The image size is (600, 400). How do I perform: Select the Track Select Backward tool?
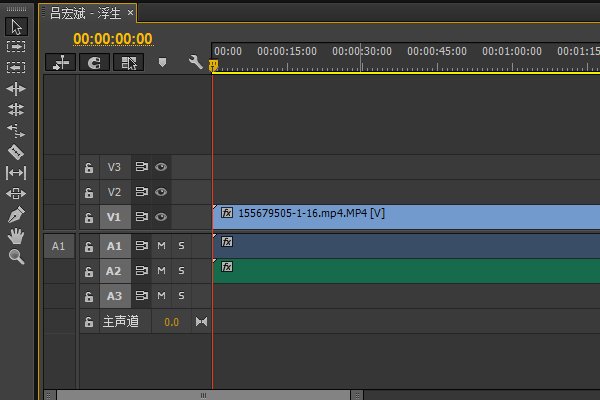[x=16, y=67]
